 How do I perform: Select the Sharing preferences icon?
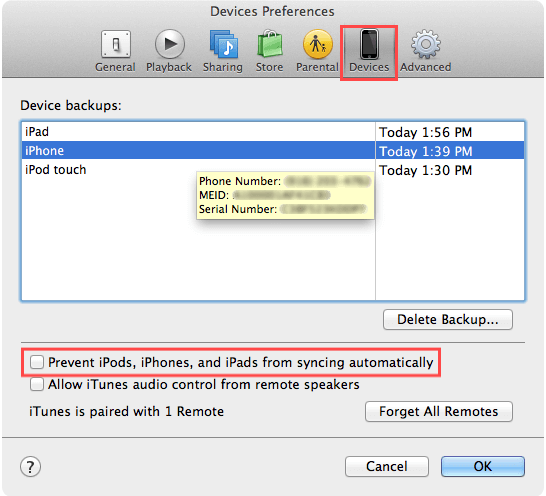coord(224,44)
